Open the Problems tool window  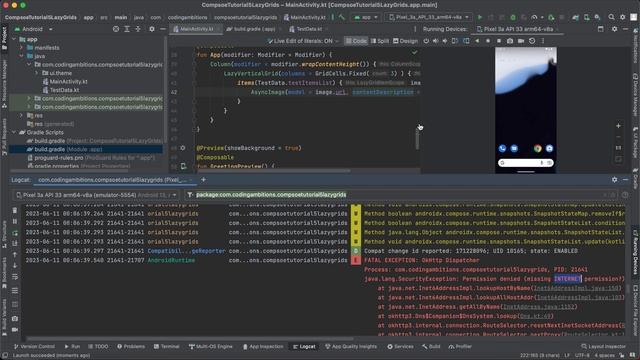tap(131, 347)
